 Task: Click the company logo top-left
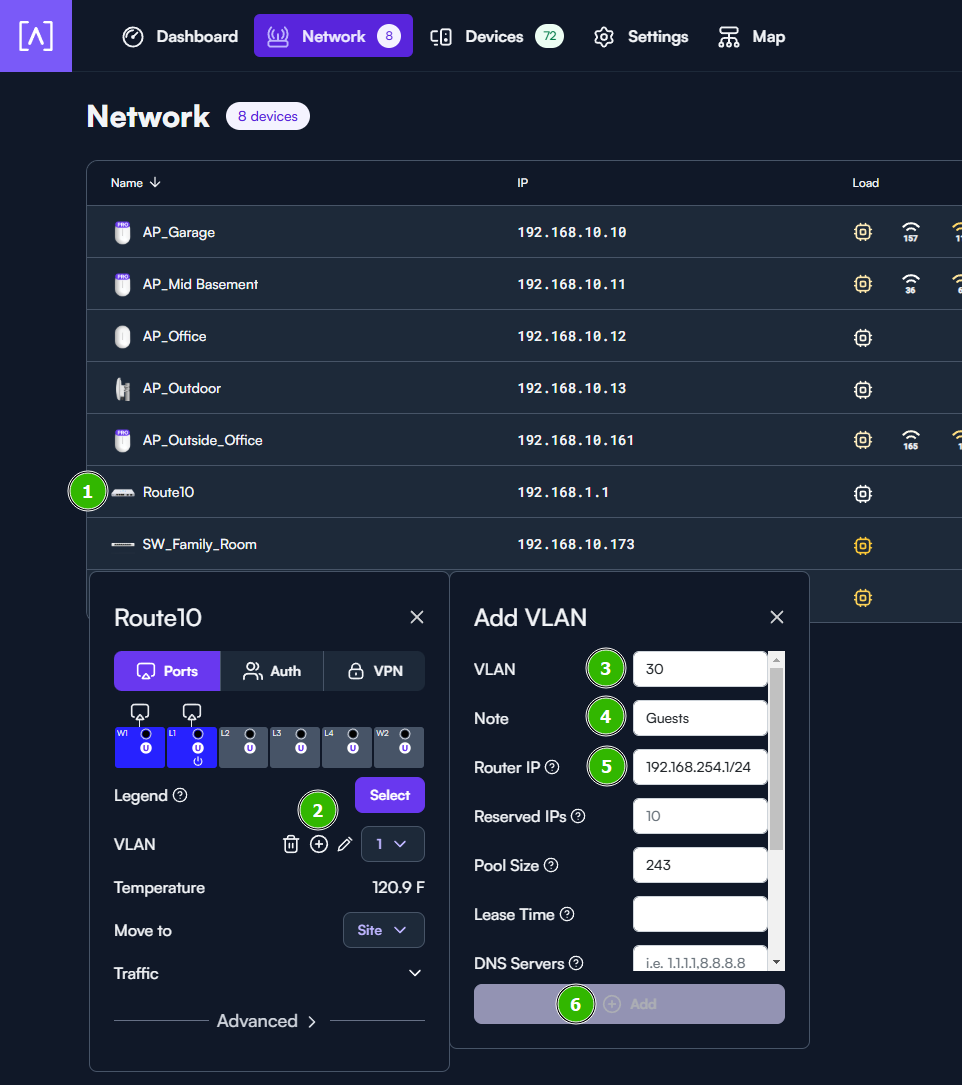(x=36, y=36)
